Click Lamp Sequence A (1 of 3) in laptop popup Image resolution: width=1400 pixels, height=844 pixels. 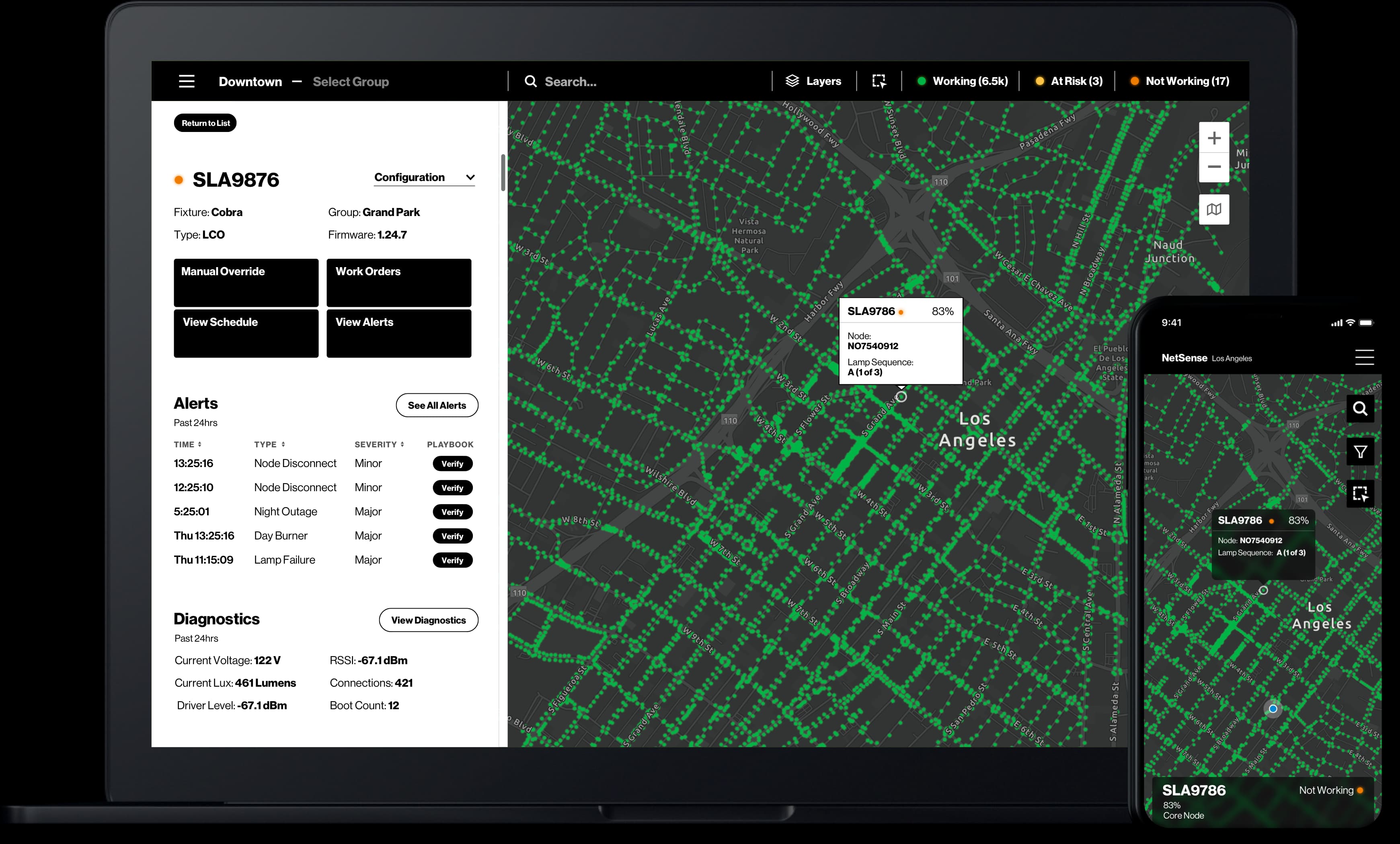[880, 367]
